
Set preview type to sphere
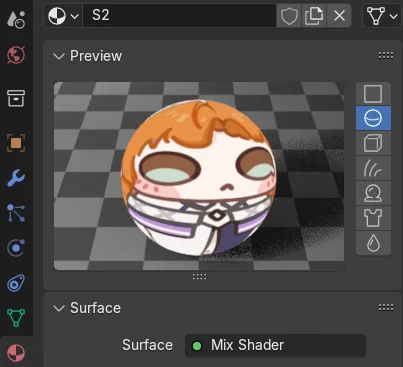click(x=373, y=118)
